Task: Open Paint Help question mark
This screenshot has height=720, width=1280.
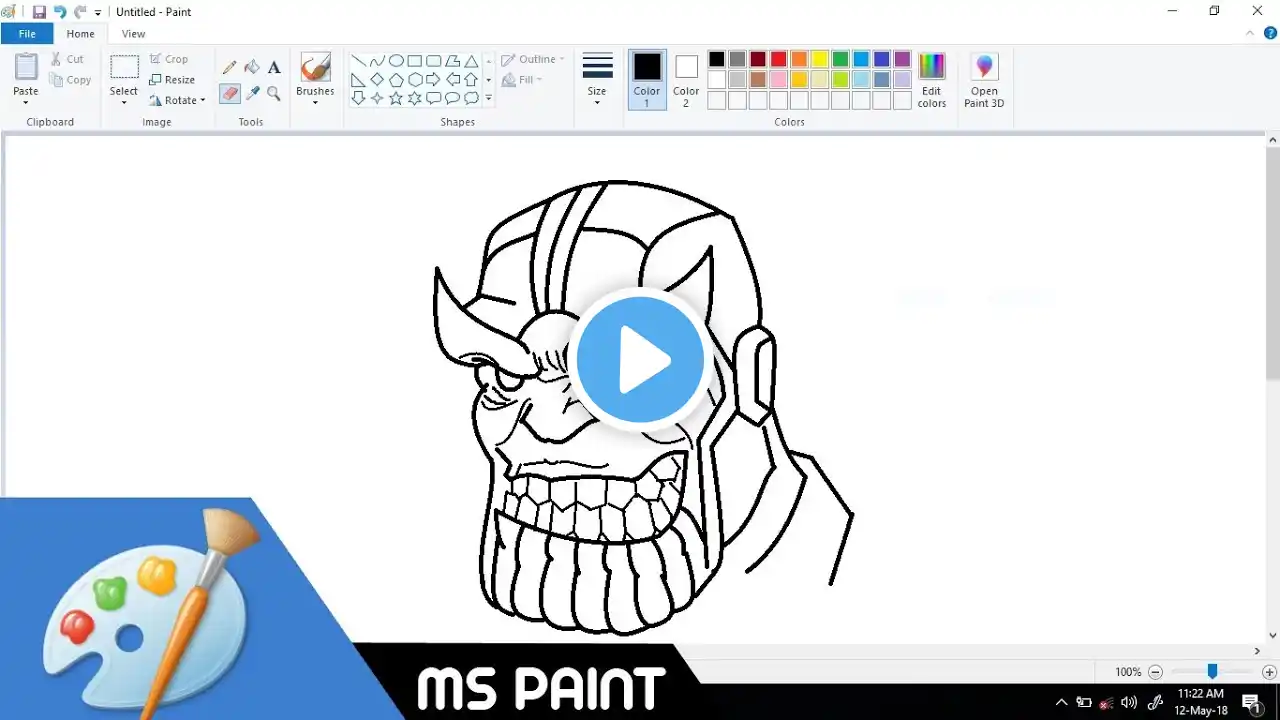Action: click(1270, 33)
